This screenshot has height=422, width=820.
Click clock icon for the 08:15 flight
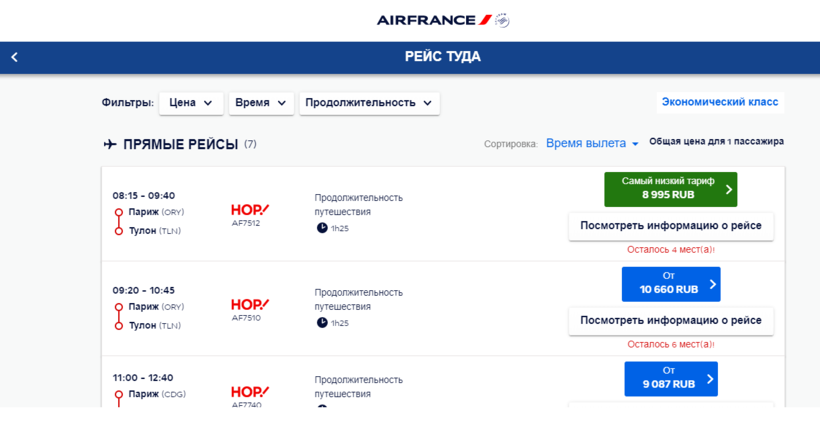(x=322, y=228)
